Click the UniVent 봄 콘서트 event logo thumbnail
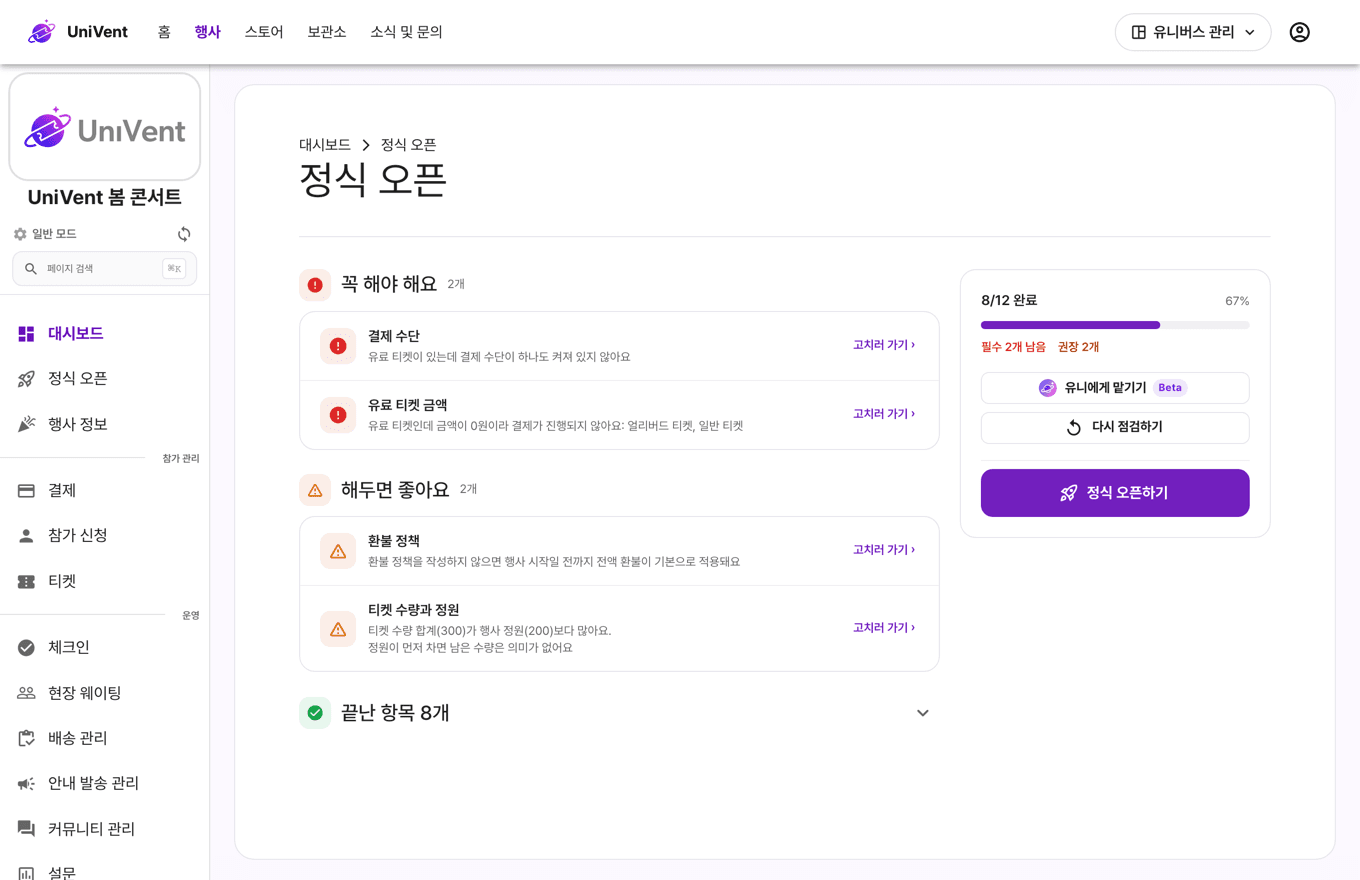 (104, 127)
